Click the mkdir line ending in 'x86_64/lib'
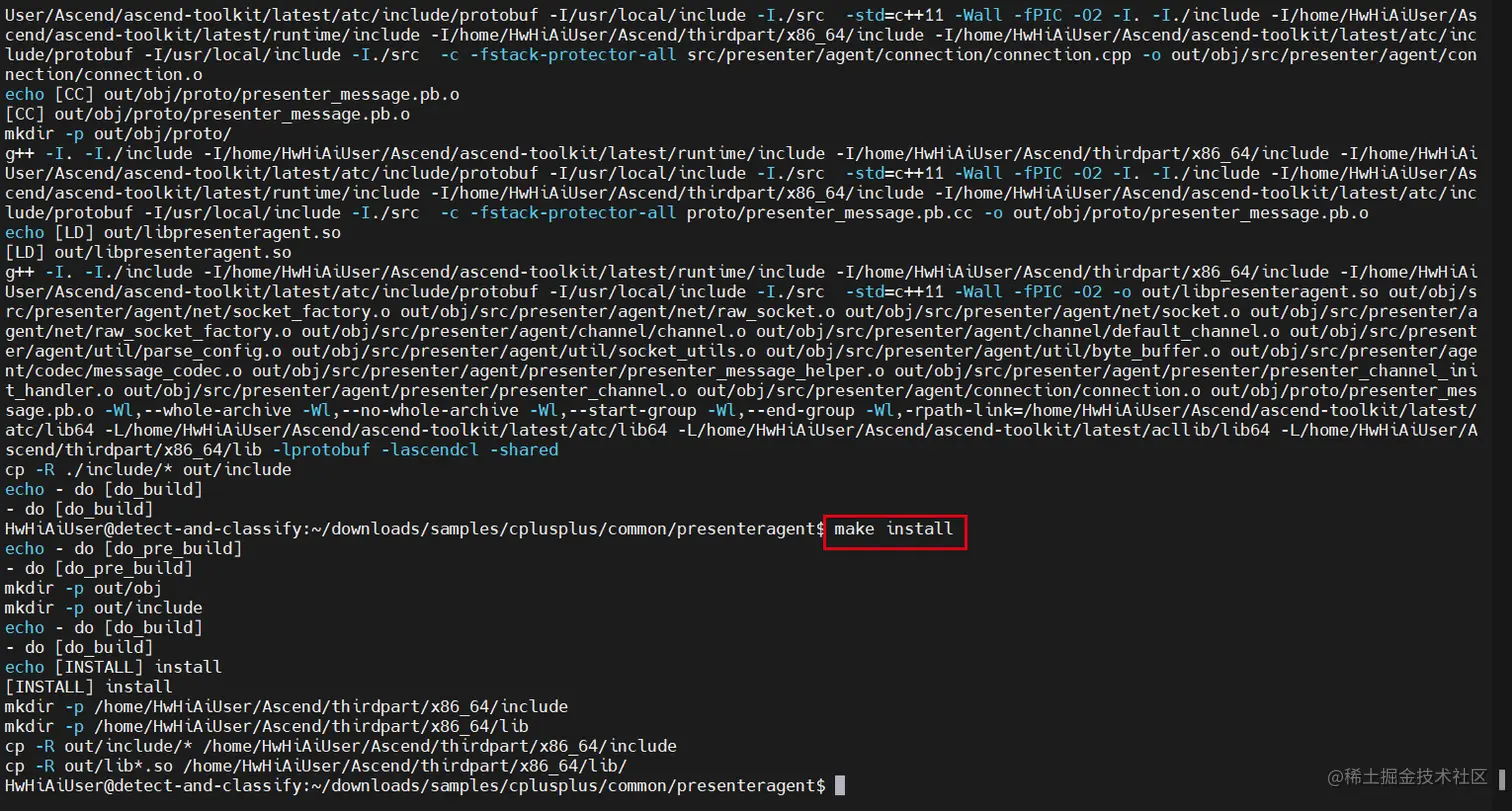The height and width of the screenshot is (811, 1512). pos(267,726)
